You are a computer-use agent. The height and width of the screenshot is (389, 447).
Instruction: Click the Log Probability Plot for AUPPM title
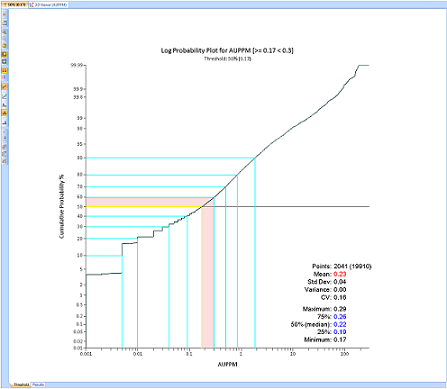[x=227, y=51]
